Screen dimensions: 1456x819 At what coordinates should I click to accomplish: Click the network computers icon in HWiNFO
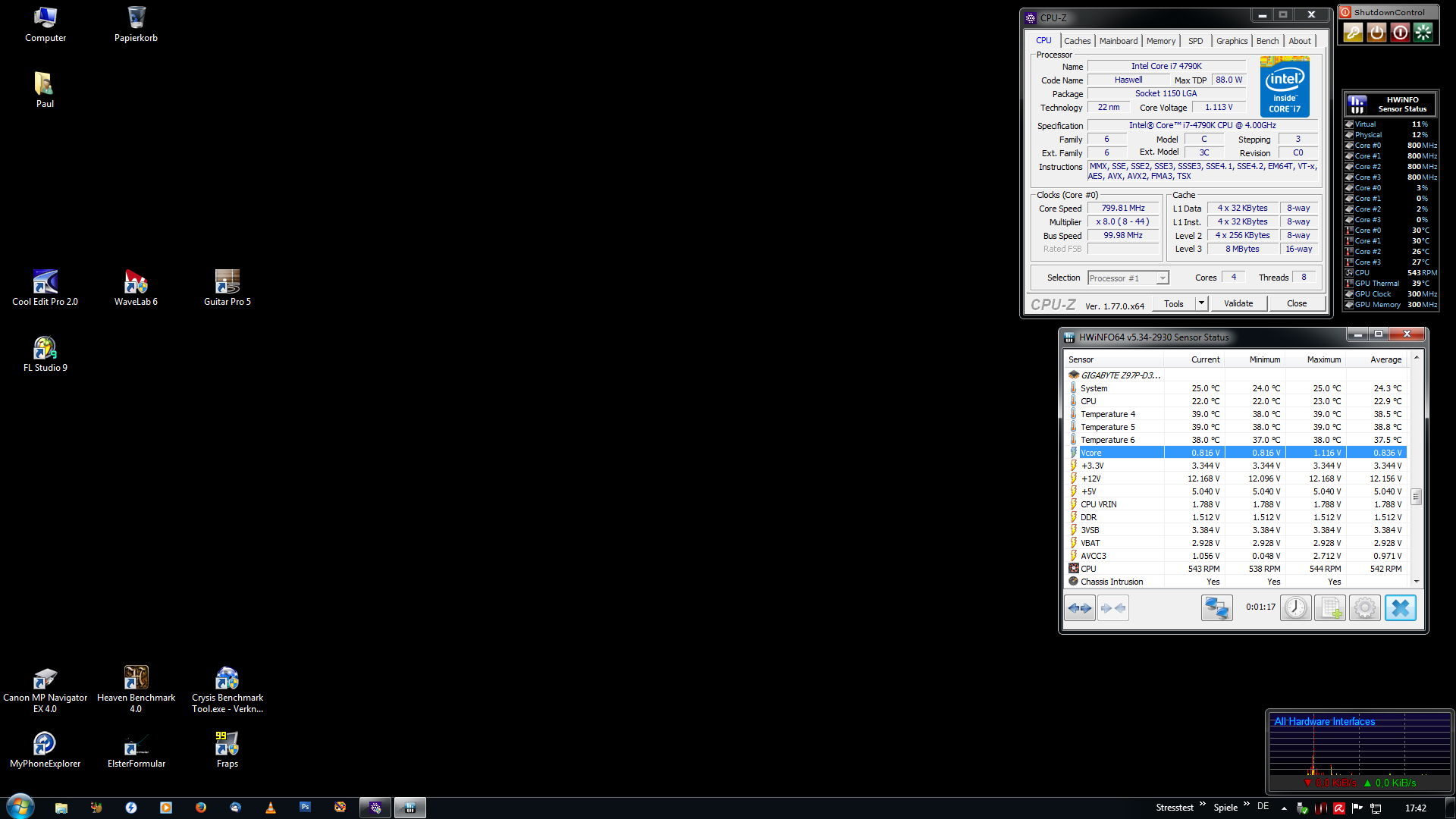click(x=1216, y=607)
